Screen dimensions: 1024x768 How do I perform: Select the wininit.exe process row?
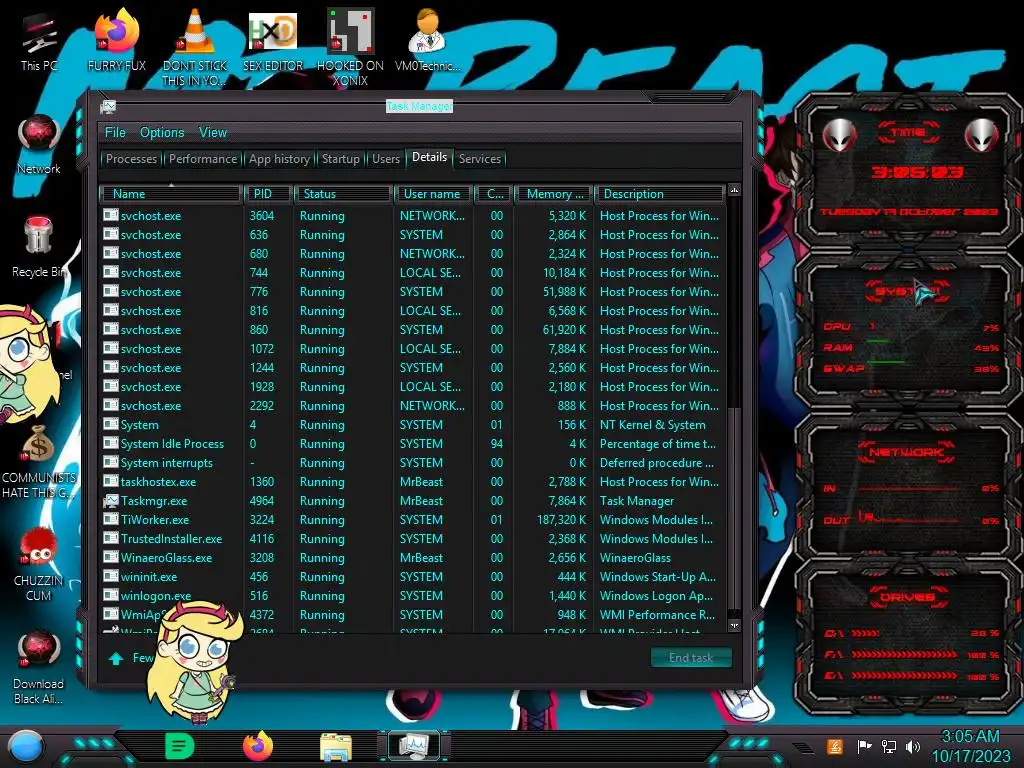pos(413,577)
